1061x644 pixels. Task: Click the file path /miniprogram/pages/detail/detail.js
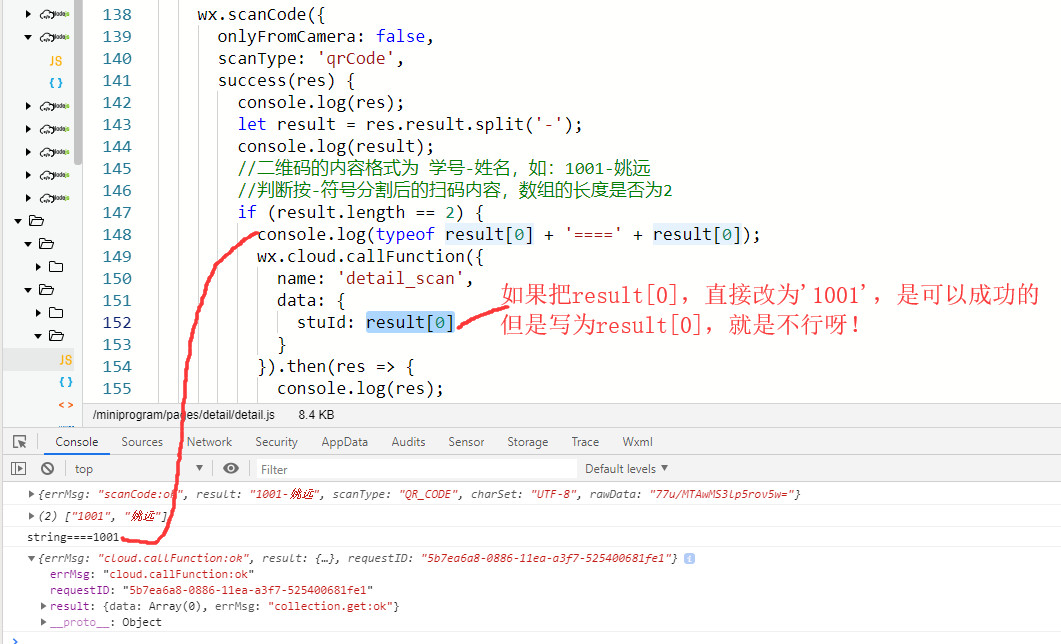(x=184, y=415)
